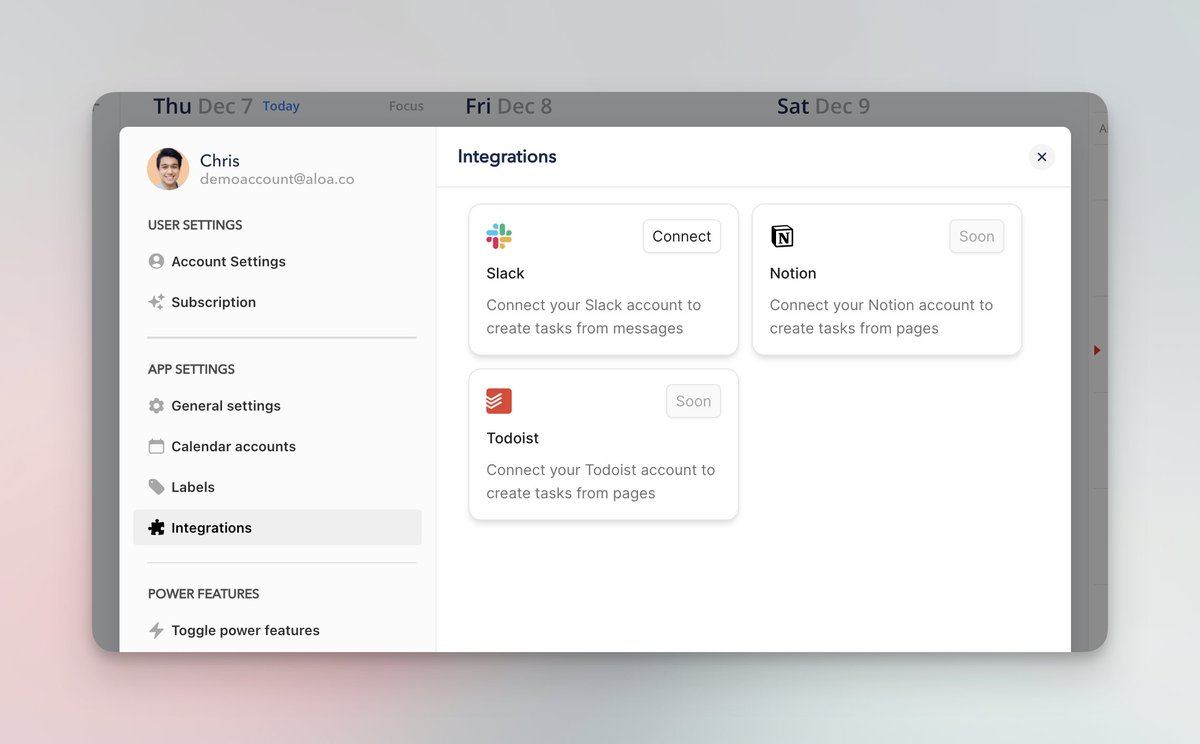Click the Notion logo icon
Viewport: 1200px width, 744px height.
[782, 236]
